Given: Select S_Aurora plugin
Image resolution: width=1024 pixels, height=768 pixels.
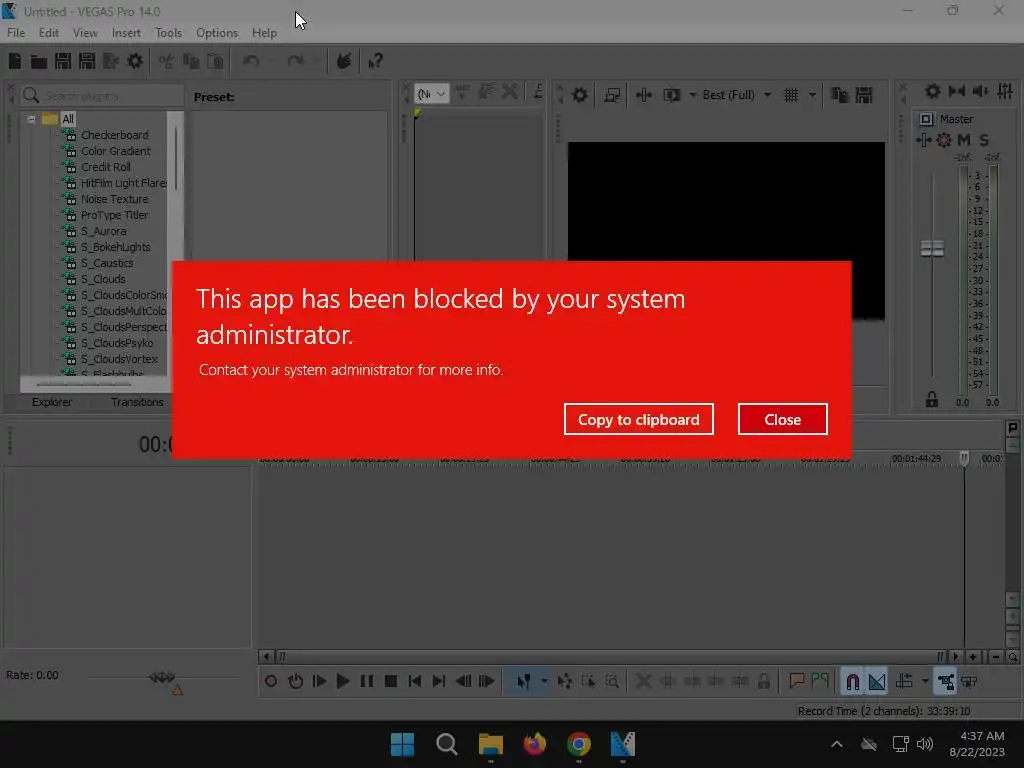Looking at the screenshot, I should [103, 231].
